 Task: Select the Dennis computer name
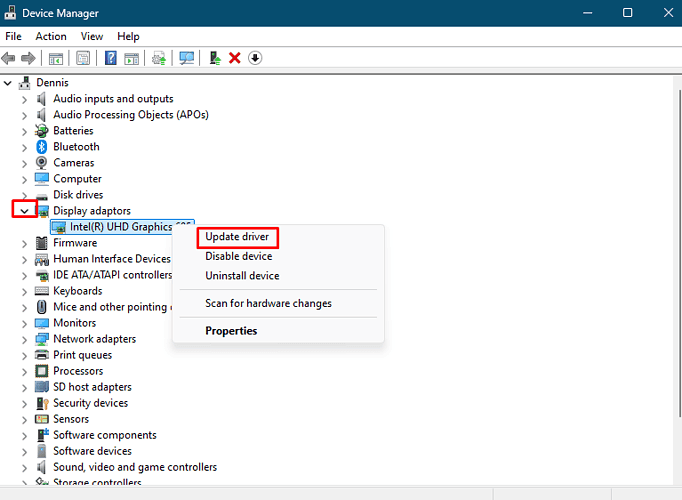(52, 83)
